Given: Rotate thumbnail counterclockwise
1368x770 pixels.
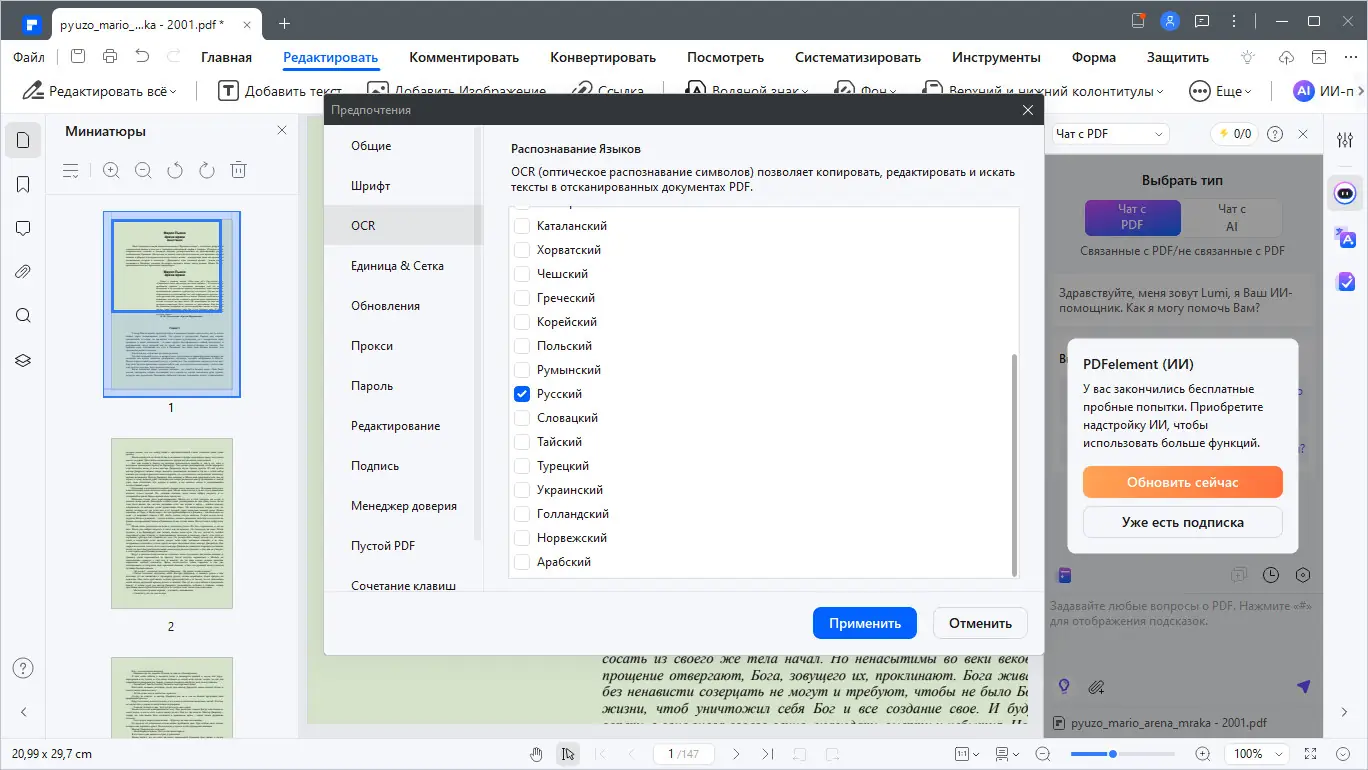Looking at the screenshot, I should (x=175, y=171).
